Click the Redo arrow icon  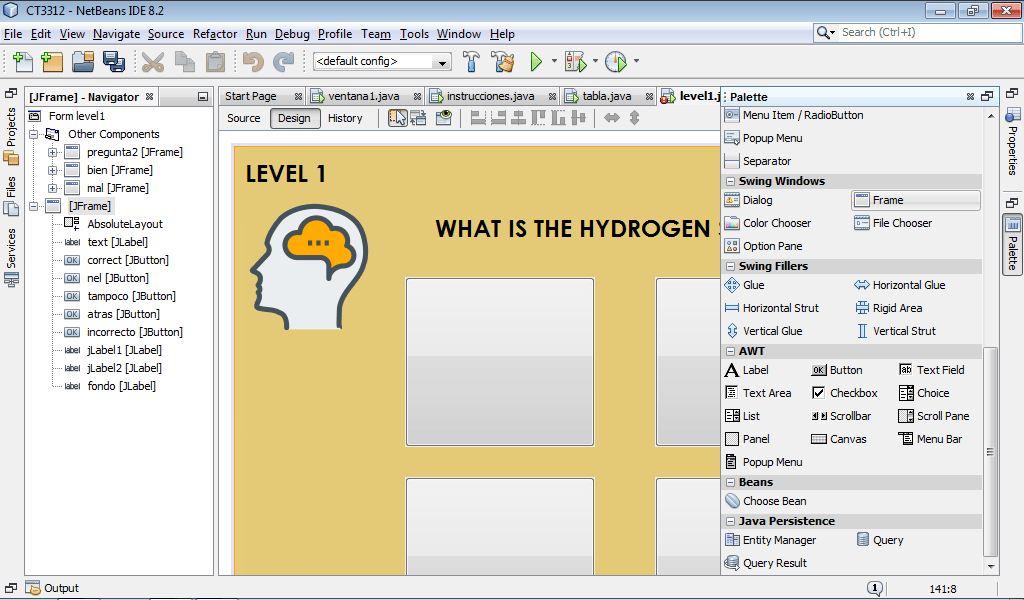point(283,61)
